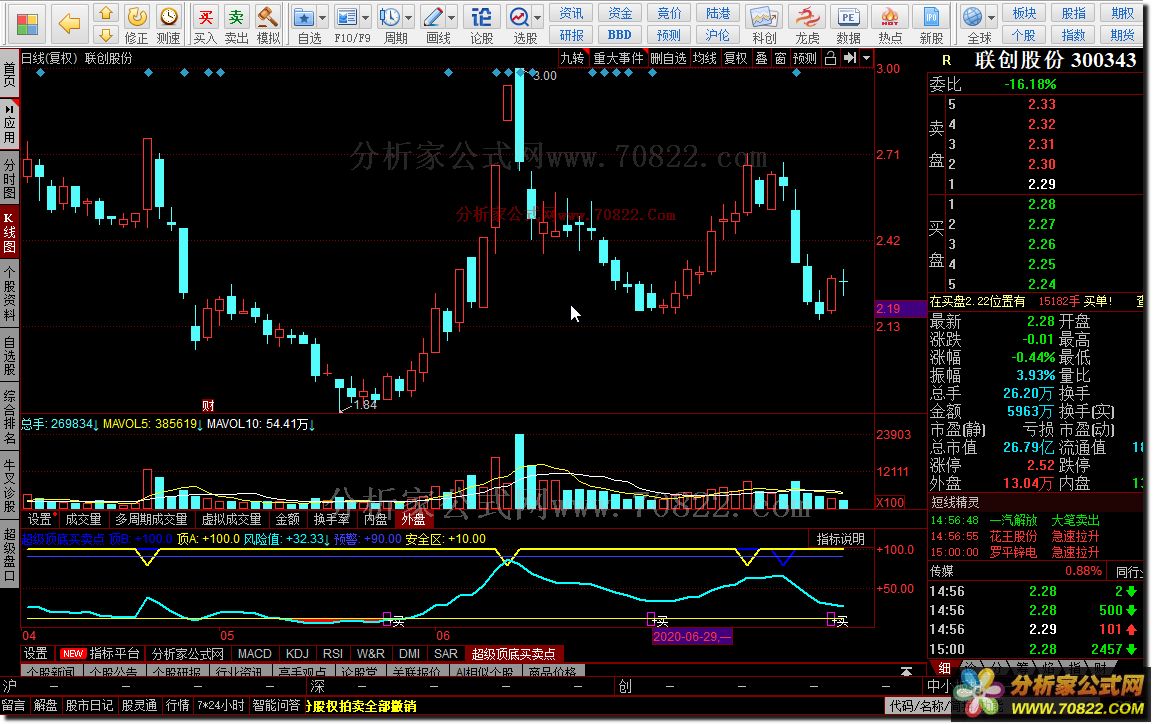This screenshot has height=724, width=1153.
Task: Click the BBD button
Action: point(619,35)
